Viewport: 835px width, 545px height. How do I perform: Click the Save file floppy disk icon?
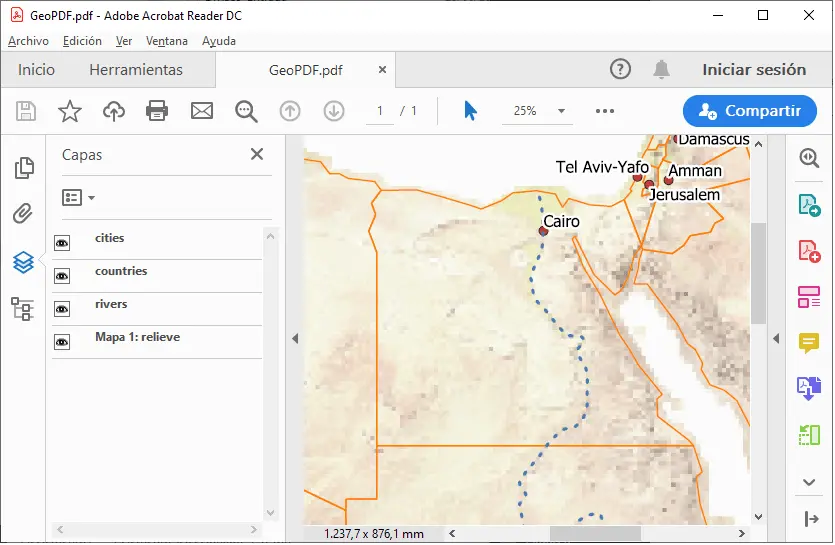tap(26, 111)
